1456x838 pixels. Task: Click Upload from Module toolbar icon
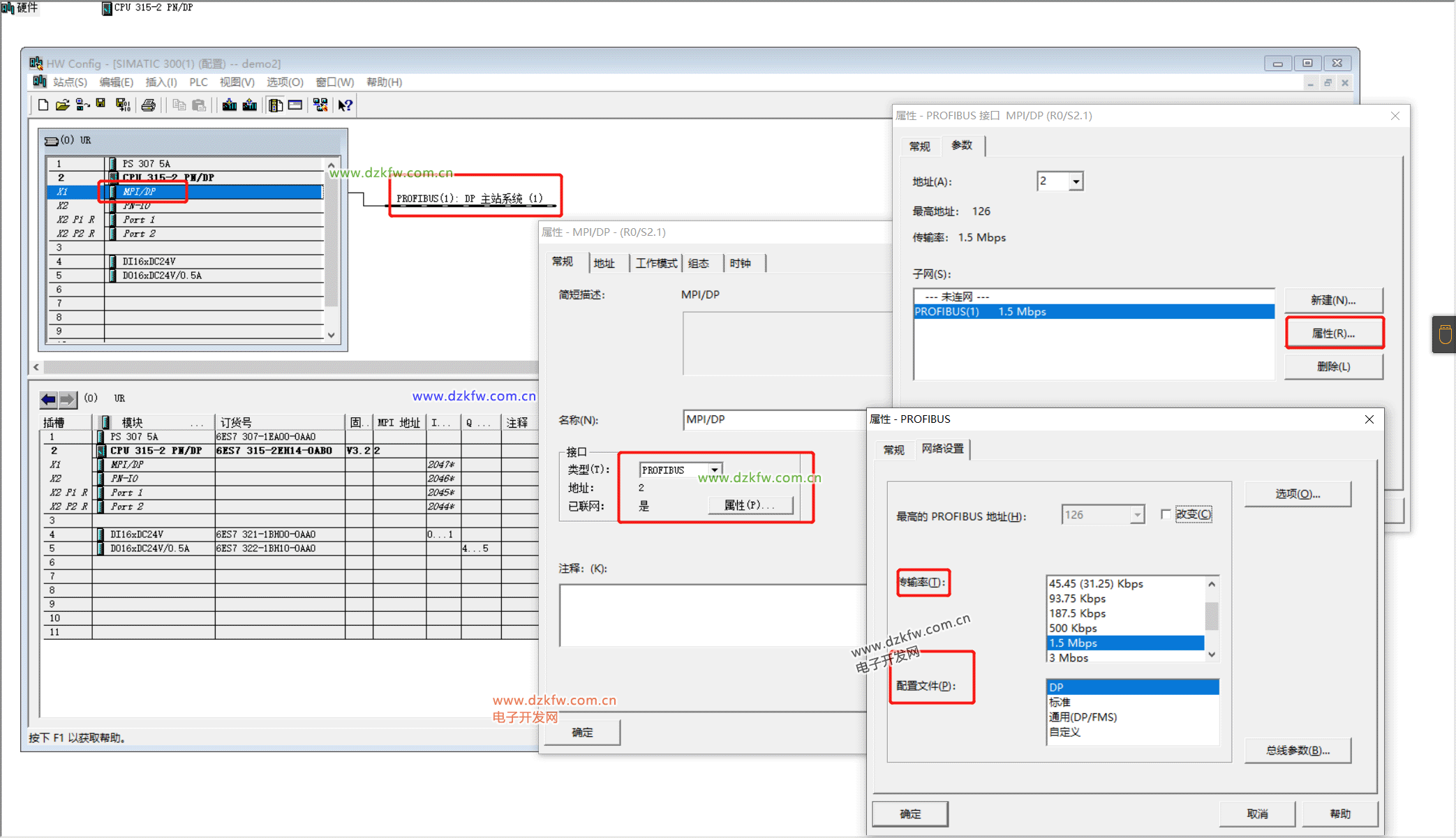click(249, 105)
